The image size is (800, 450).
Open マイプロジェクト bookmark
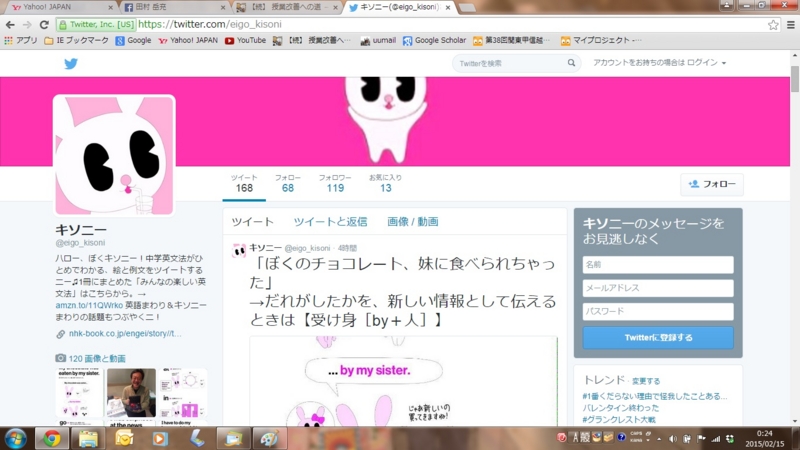pyautogui.click(x=601, y=40)
